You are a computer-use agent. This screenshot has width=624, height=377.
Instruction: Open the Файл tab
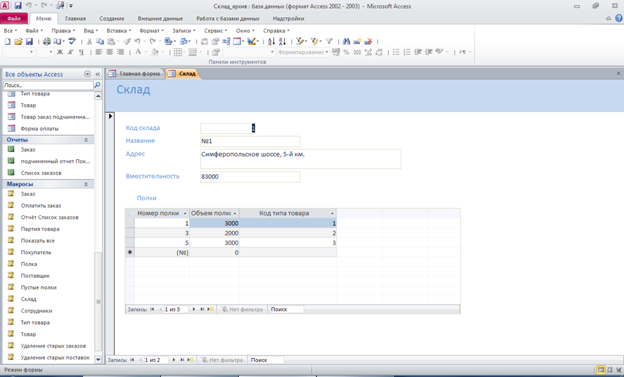(14, 19)
